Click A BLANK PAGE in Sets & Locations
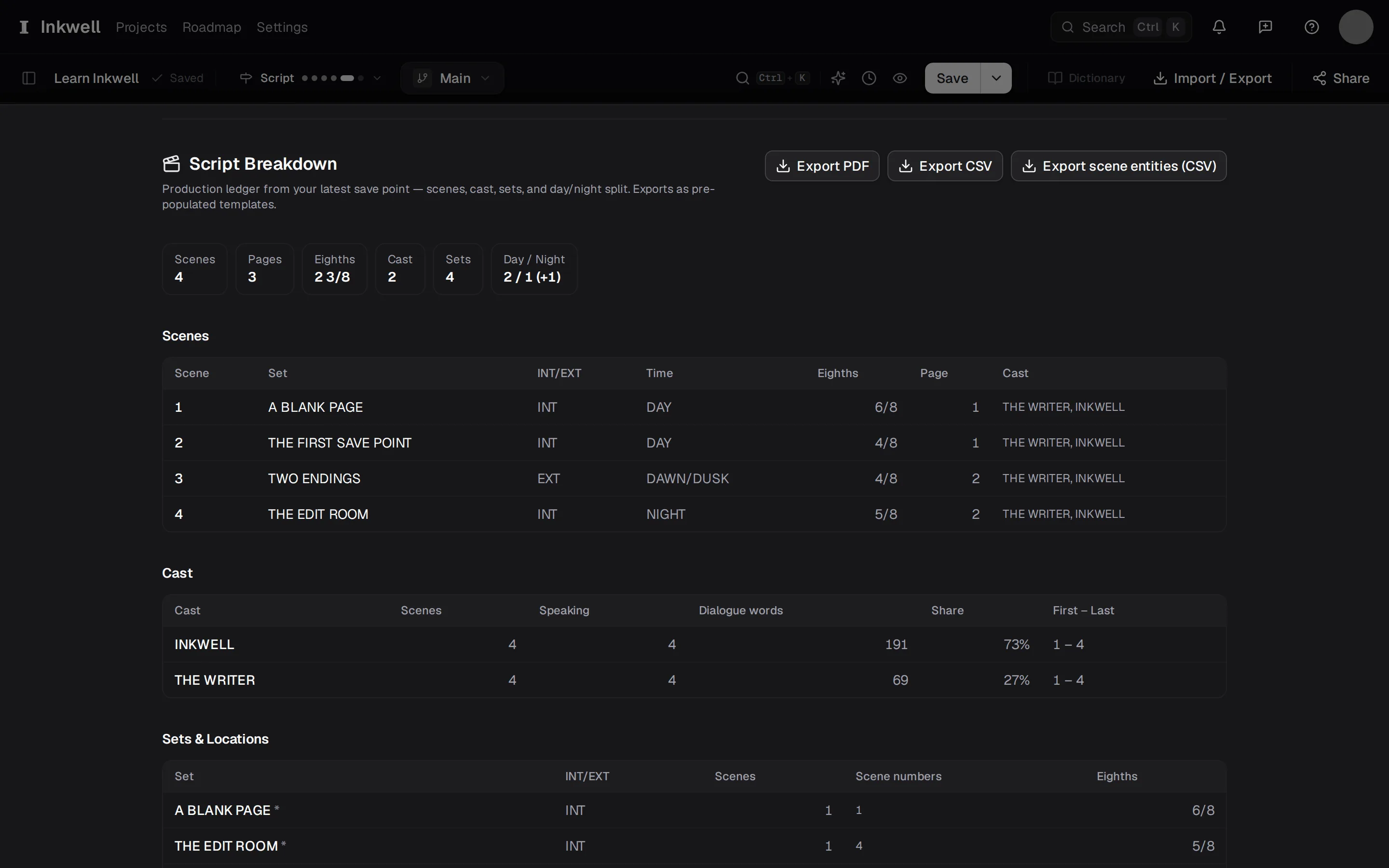The height and width of the screenshot is (868, 1389). [222, 810]
